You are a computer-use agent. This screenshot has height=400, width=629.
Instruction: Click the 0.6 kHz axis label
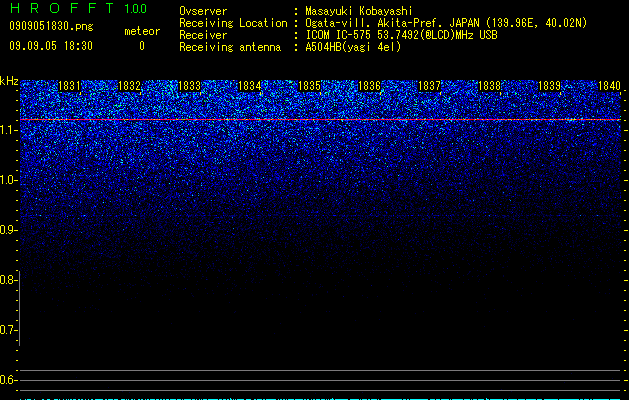click(x=7, y=380)
